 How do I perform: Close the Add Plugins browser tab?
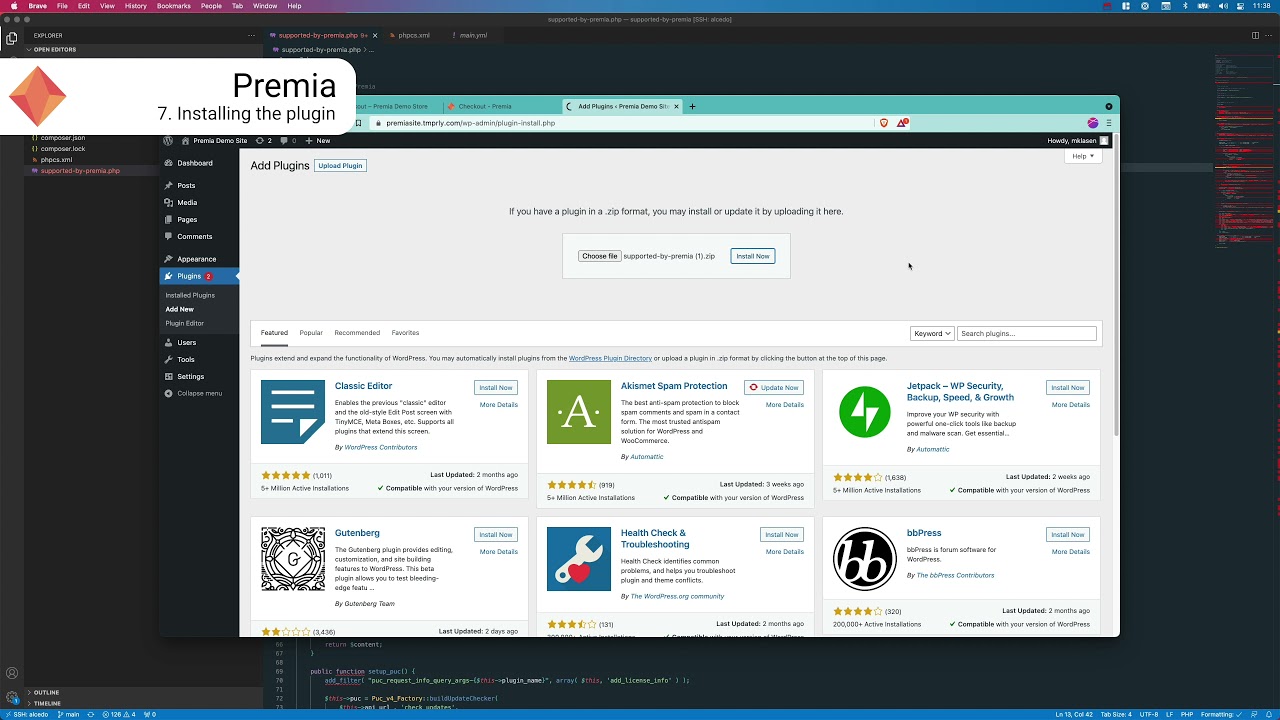click(x=677, y=106)
